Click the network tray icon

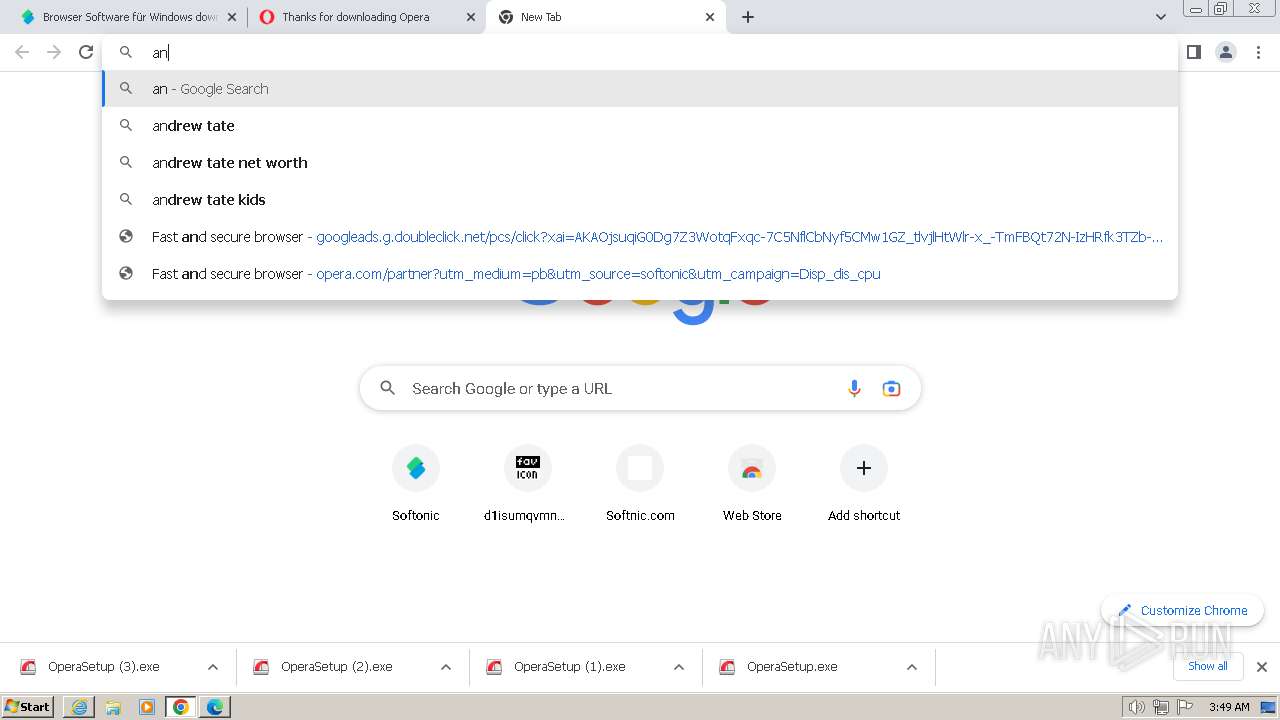(x=1161, y=707)
